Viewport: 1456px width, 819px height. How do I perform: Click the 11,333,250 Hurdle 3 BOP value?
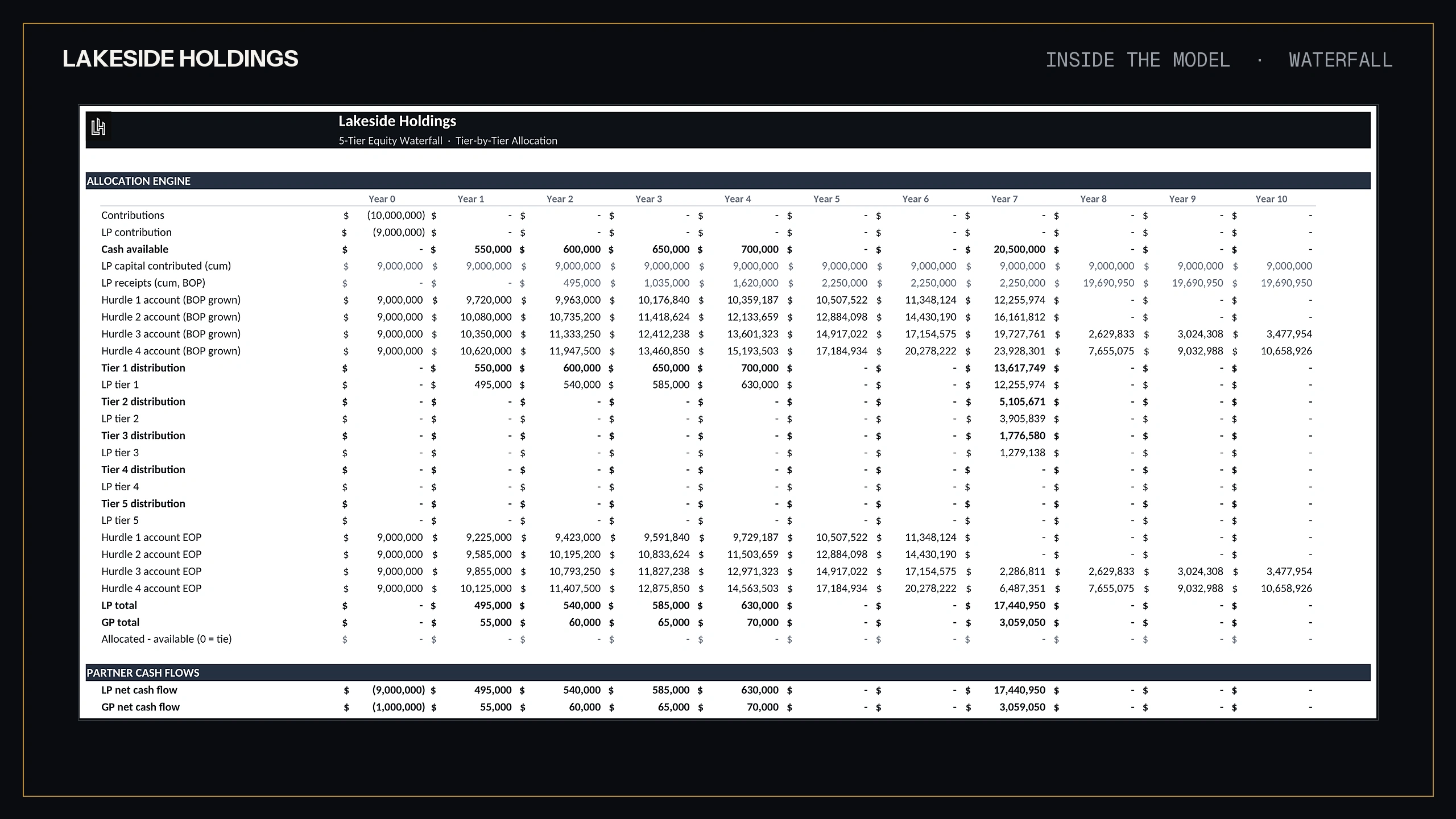tap(575, 334)
